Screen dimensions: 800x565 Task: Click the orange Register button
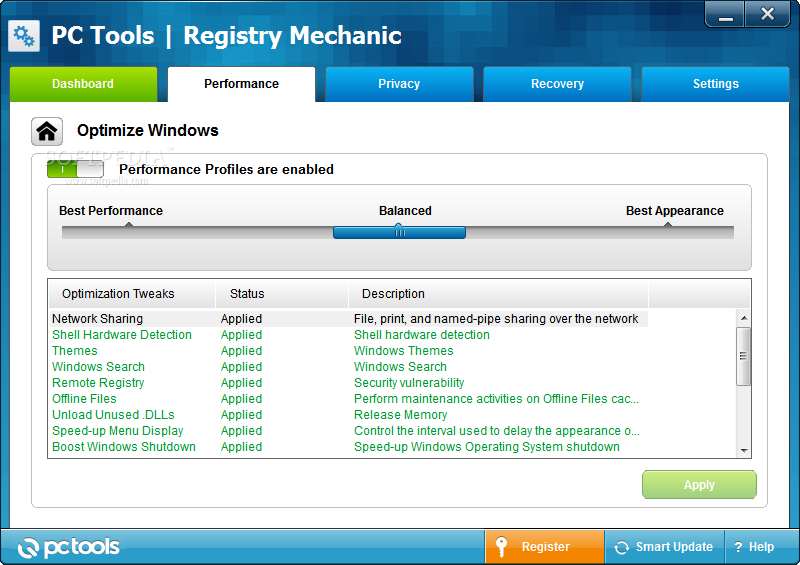544,547
